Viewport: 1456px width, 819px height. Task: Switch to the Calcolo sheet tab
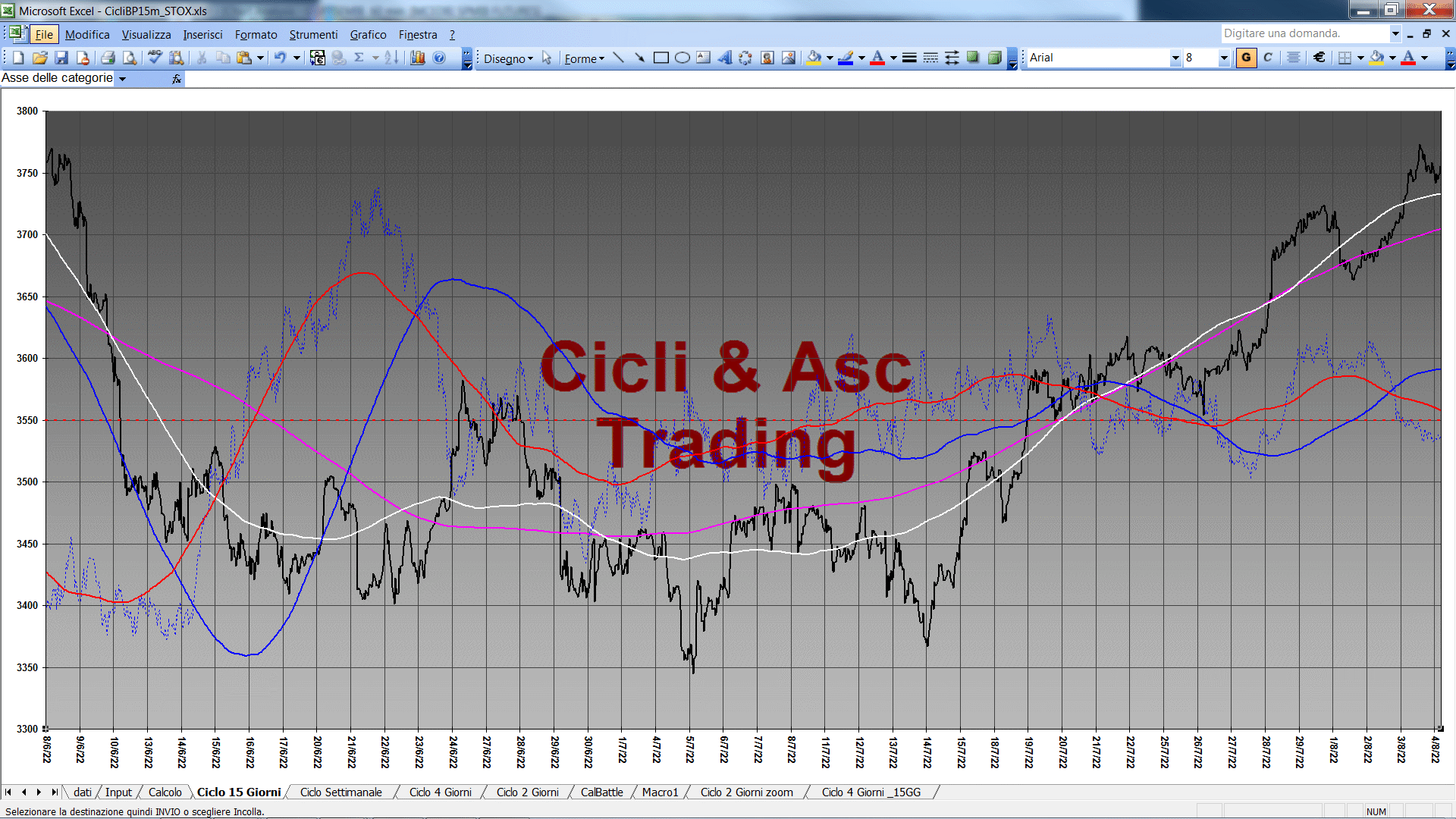point(165,792)
